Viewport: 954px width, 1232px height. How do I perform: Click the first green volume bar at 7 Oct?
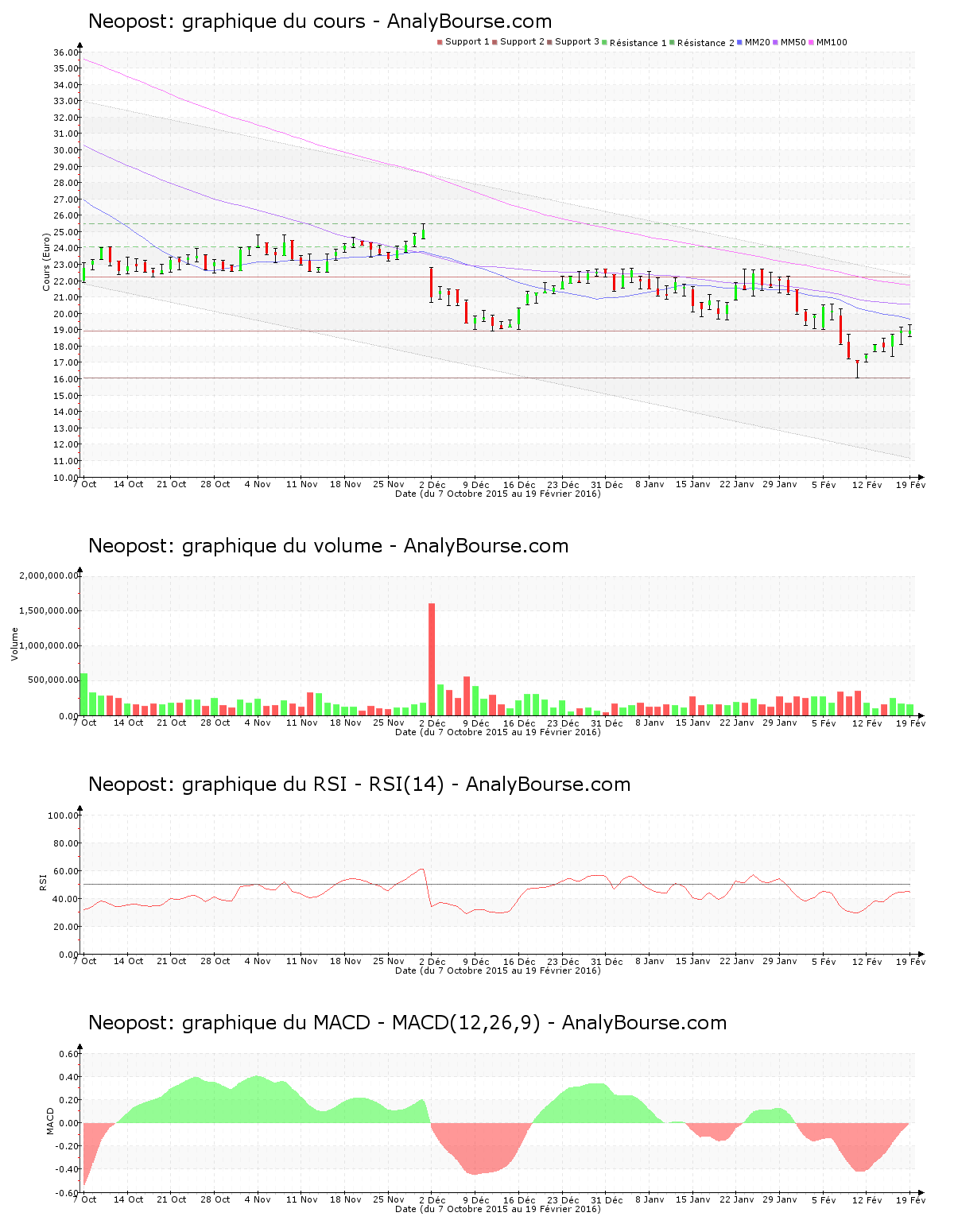(x=84, y=695)
